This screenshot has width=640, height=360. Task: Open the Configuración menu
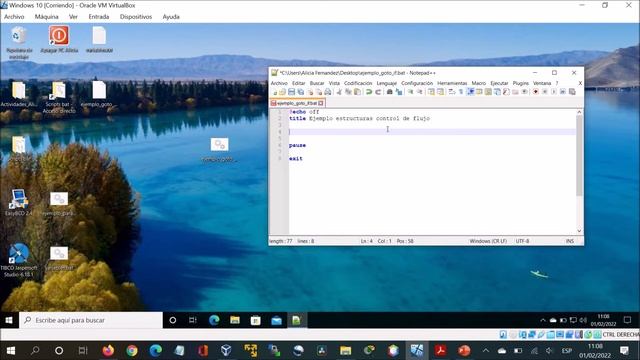(417, 83)
